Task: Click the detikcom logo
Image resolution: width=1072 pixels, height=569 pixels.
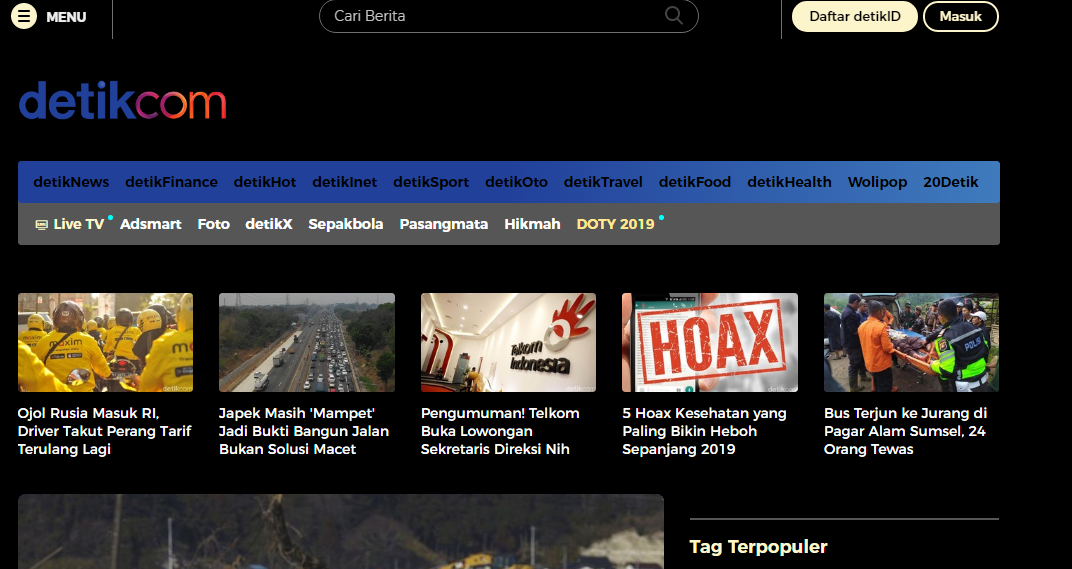Action: click(122, 101)
